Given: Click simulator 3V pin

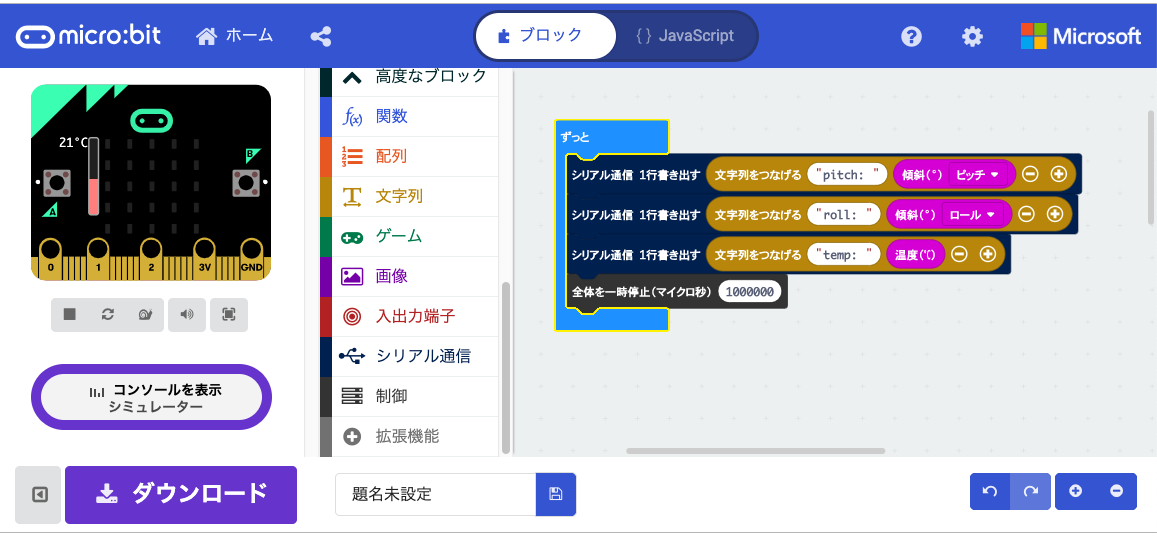Looking at the screenshot, I should pos(205,260).
